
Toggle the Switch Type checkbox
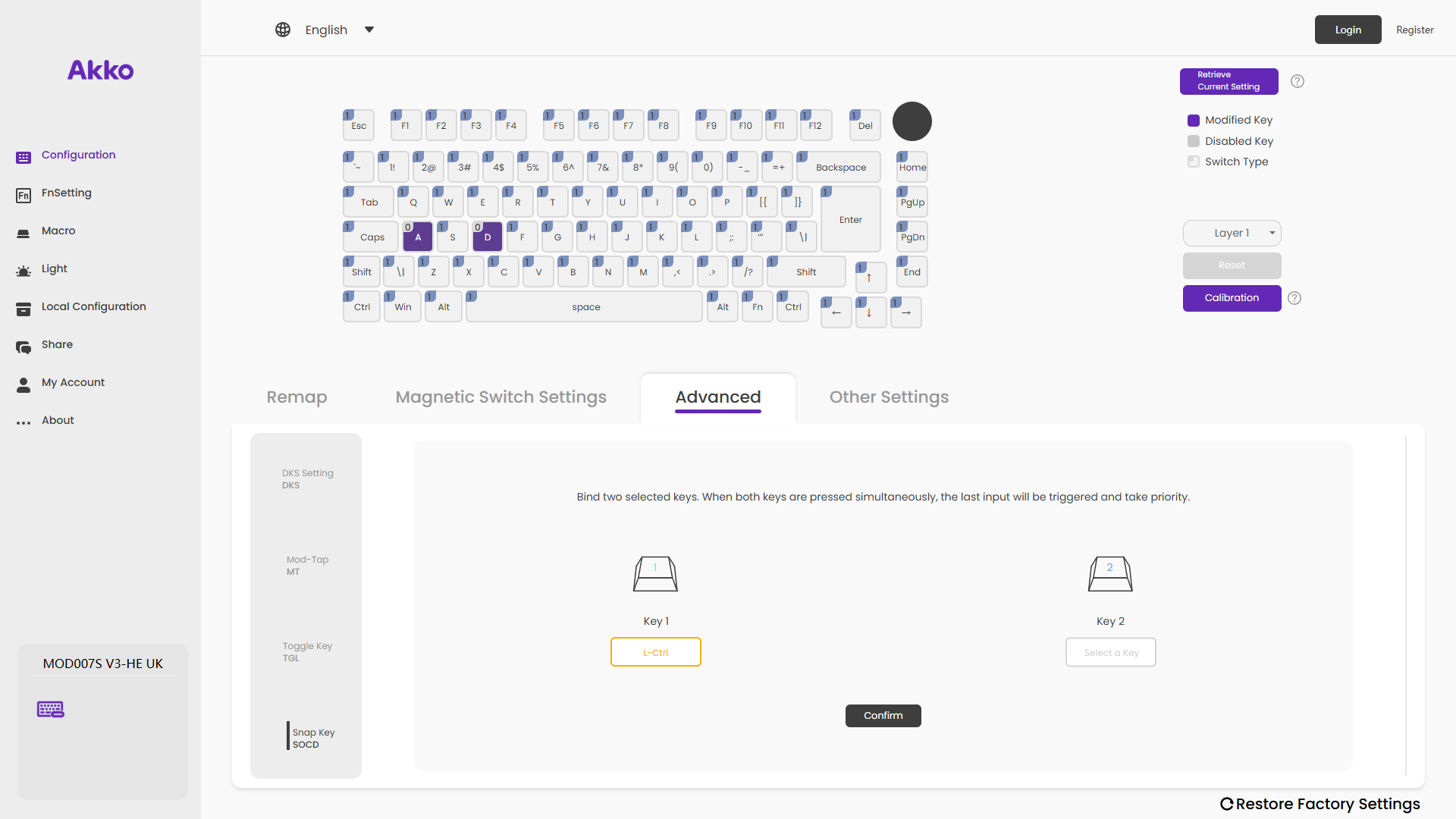click(1194, 162)
